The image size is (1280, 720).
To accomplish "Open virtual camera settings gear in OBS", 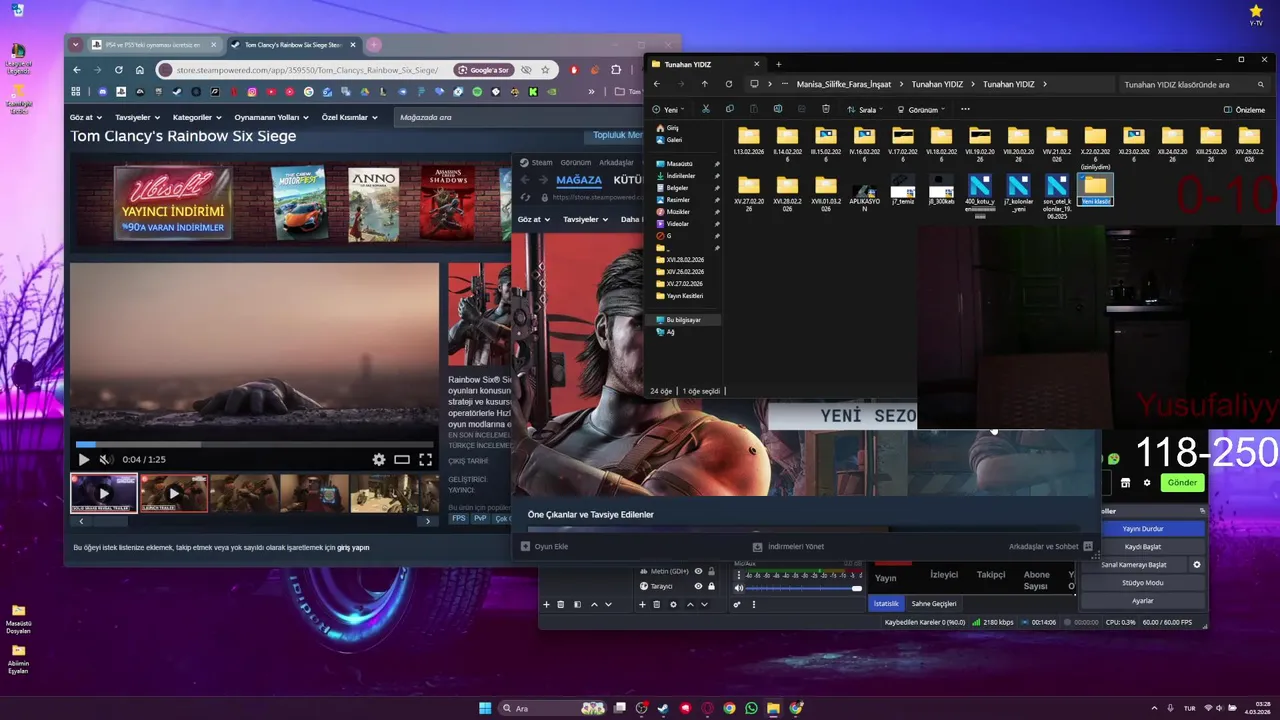I will click(1196, 565).
